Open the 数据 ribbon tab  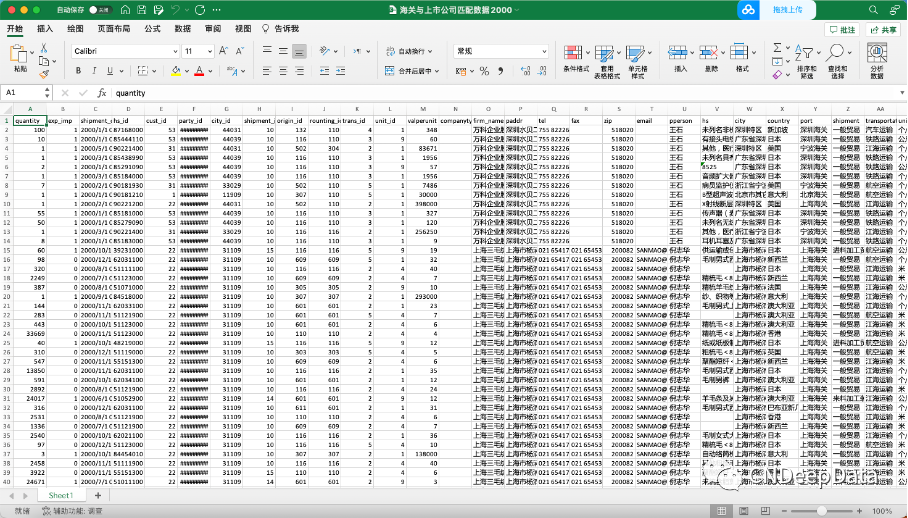[x=182, y=28]
